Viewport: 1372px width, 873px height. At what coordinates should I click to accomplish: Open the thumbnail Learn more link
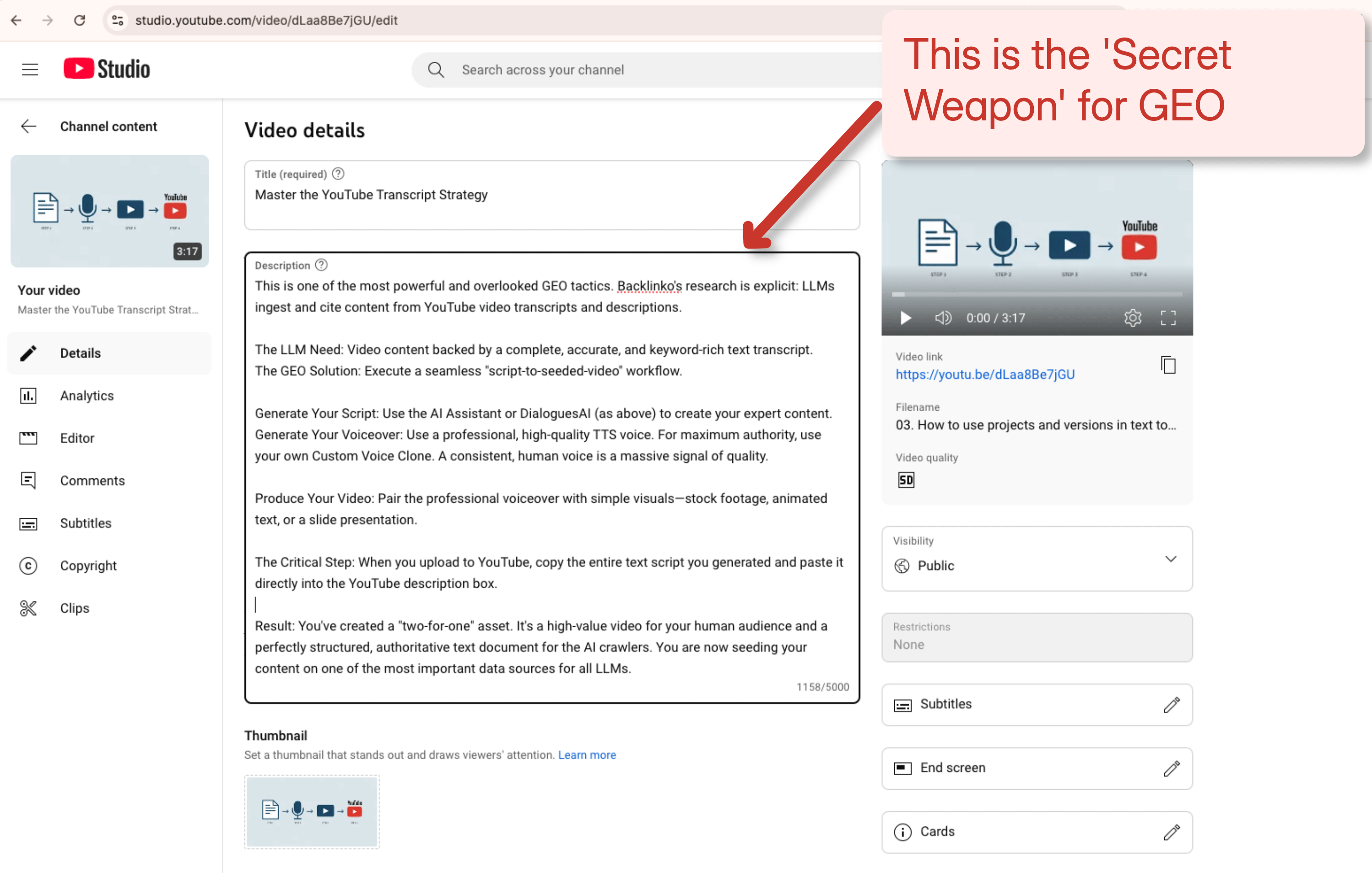click(x=587, y=754)
